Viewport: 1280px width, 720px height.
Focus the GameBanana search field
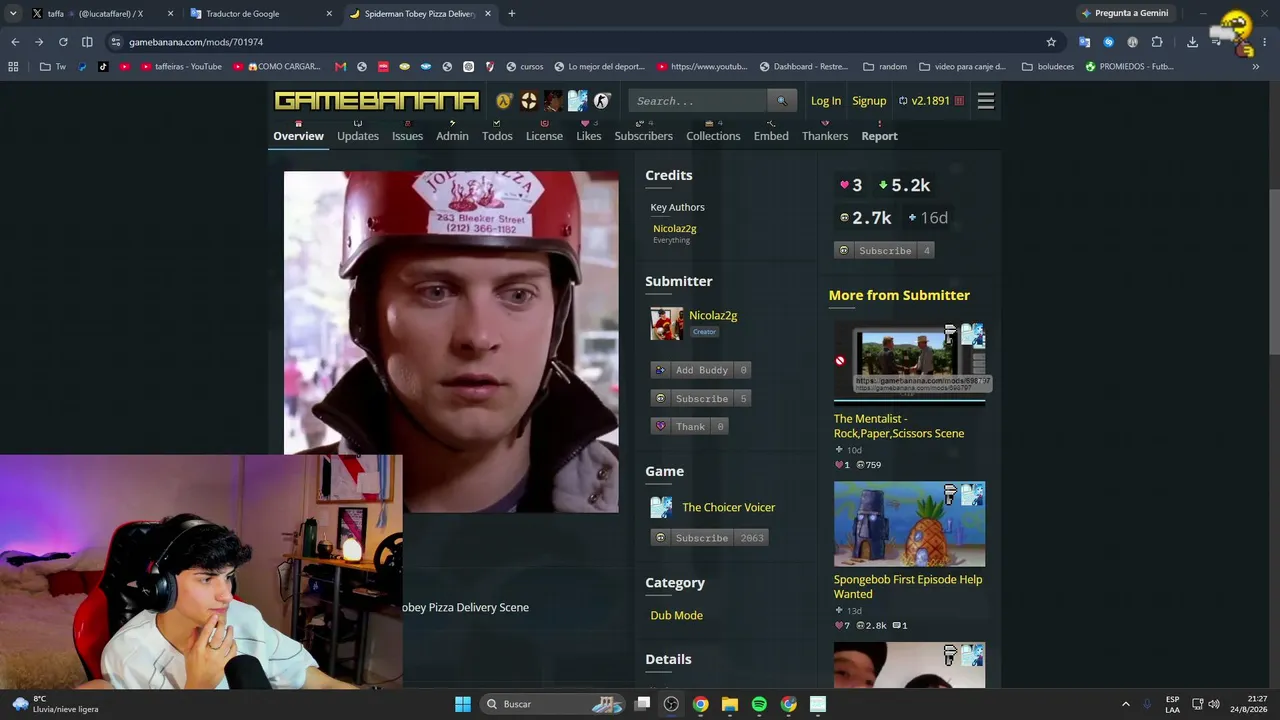pos(699,101)
